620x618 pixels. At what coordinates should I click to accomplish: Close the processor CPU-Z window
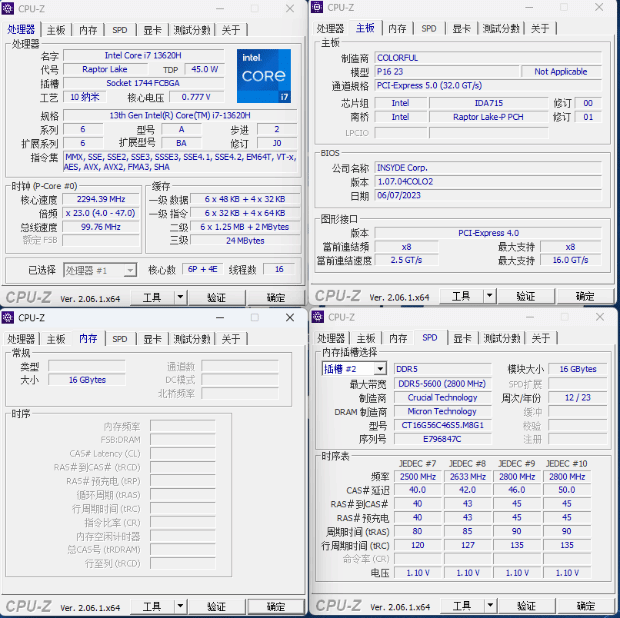(290, 9)
